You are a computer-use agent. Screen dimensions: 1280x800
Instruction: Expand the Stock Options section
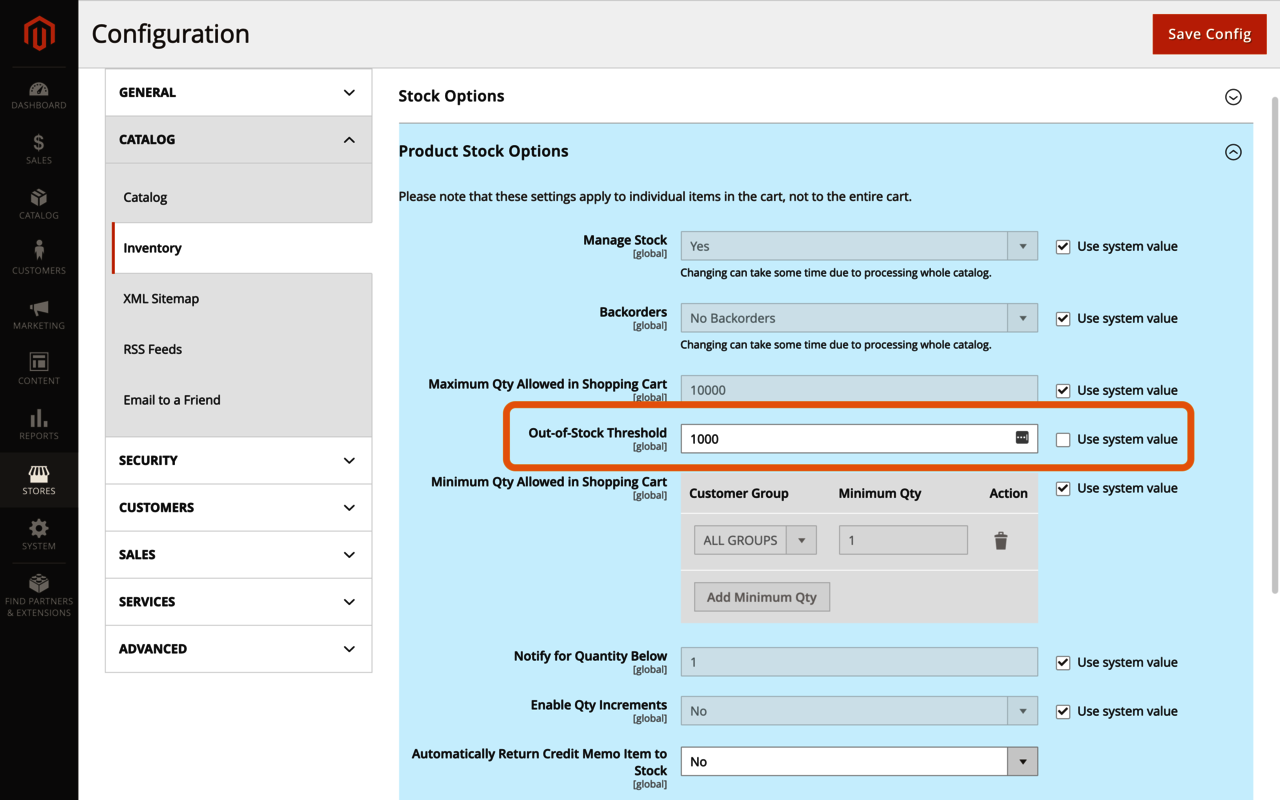coord(1233,97)
